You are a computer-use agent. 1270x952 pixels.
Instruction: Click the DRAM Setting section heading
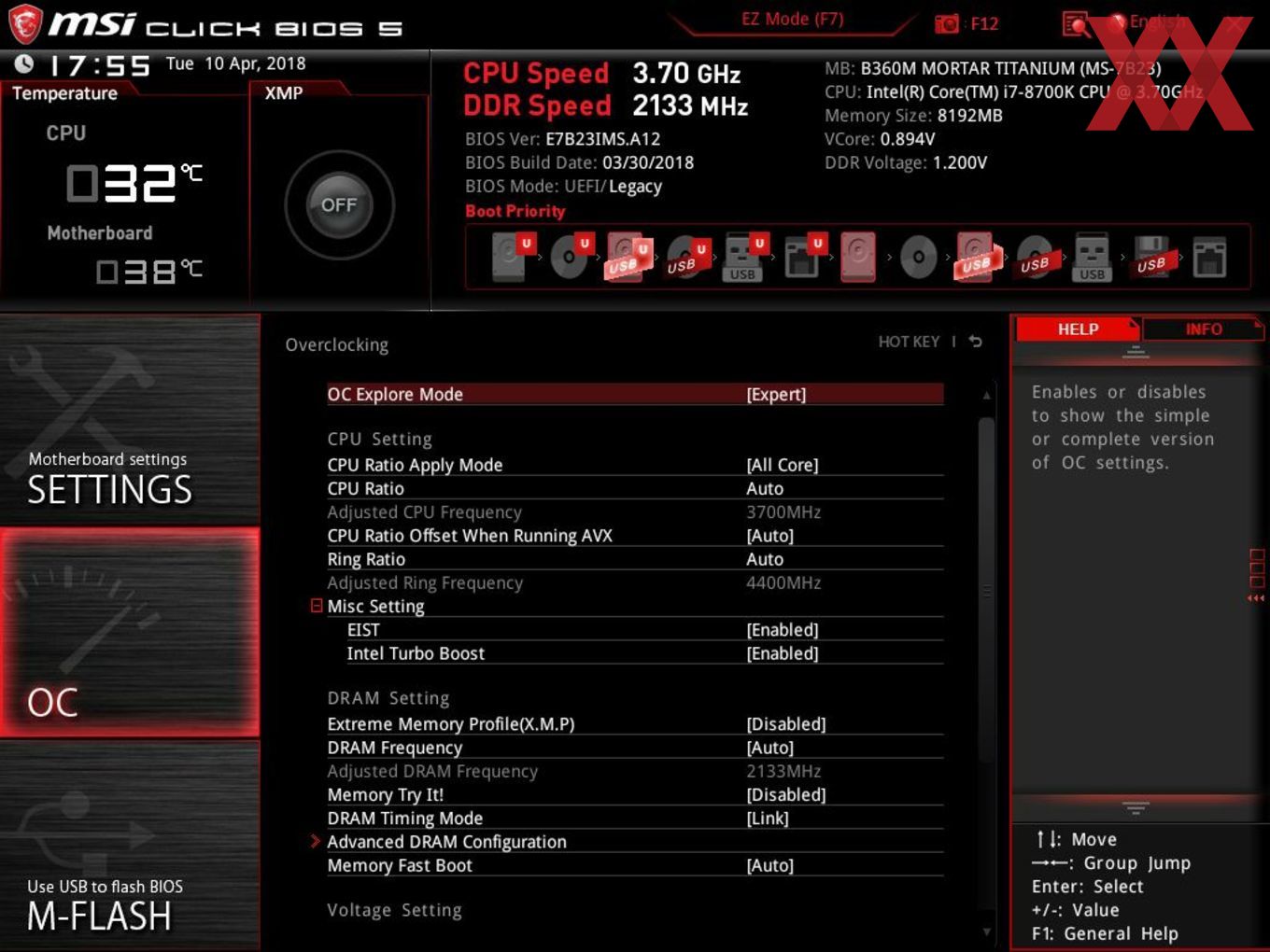(388, 698)
